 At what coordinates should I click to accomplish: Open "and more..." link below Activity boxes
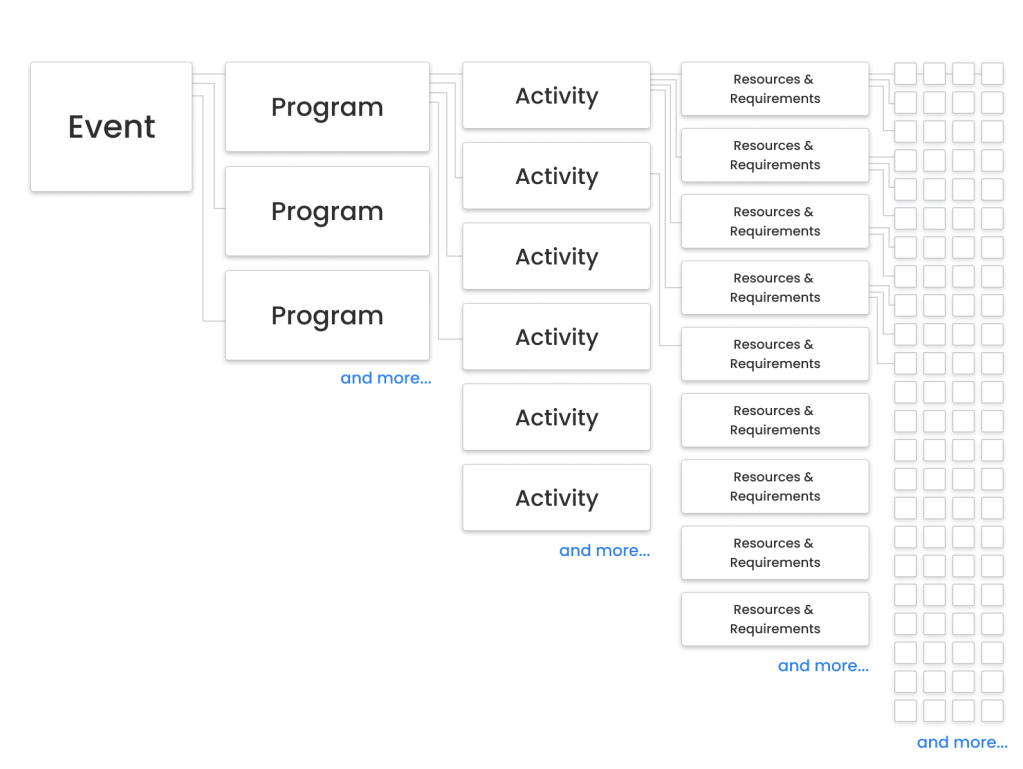[x=604, y=550]
